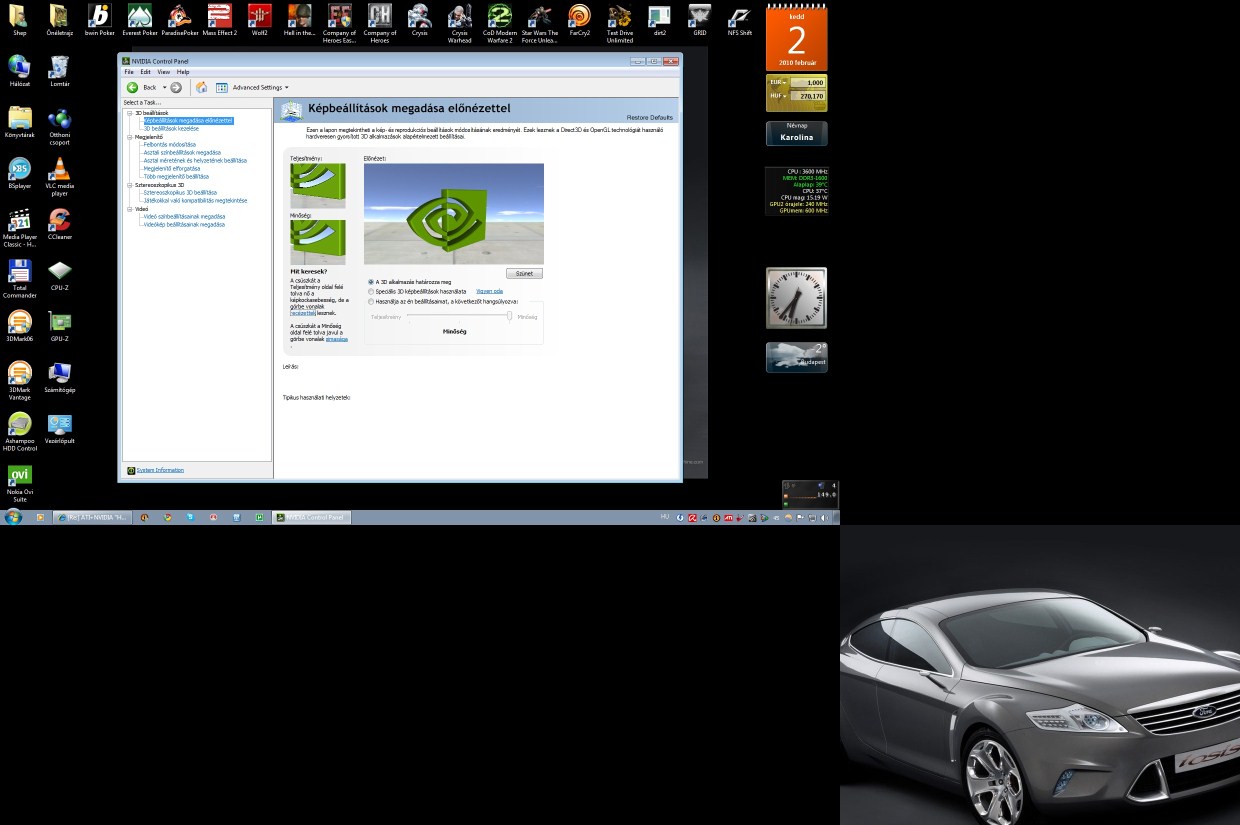
Task: Click the System Information link
Action: tap(160, 470)
